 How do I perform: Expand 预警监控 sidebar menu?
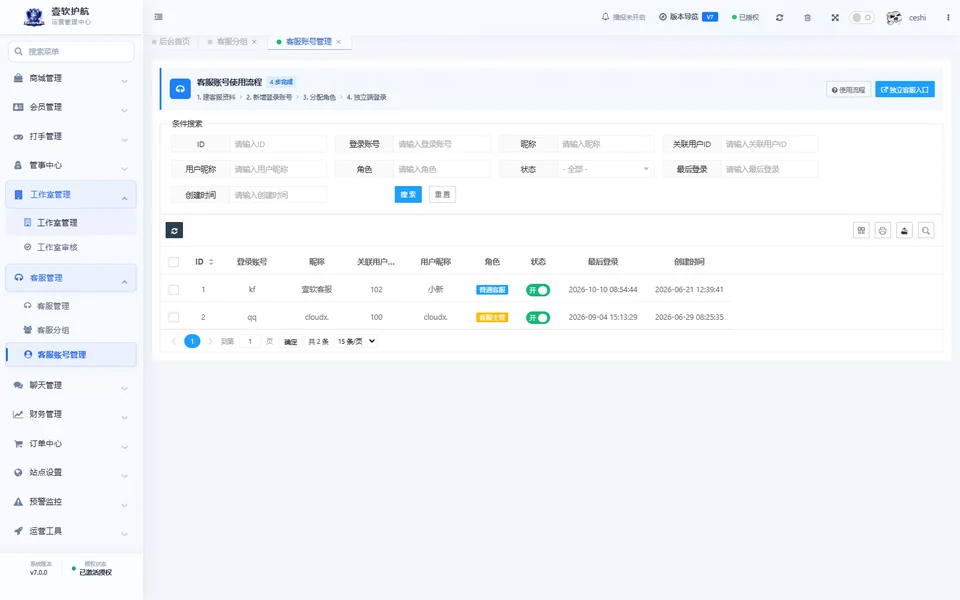pyautogui.click(x=71, y=502)
